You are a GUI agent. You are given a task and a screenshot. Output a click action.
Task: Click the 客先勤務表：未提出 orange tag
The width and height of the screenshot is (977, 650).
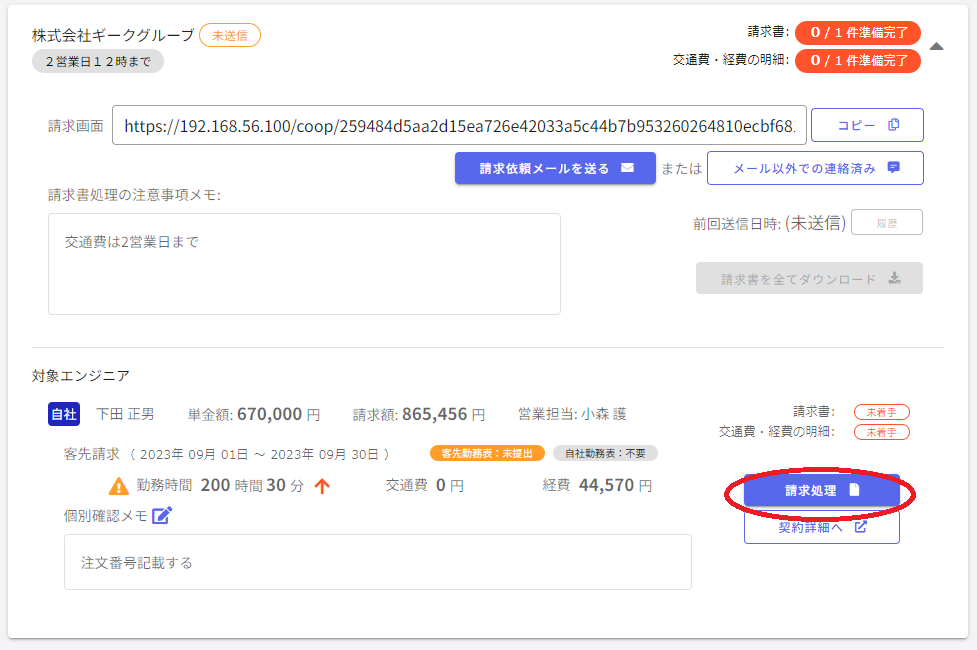(x=487, y=454)
